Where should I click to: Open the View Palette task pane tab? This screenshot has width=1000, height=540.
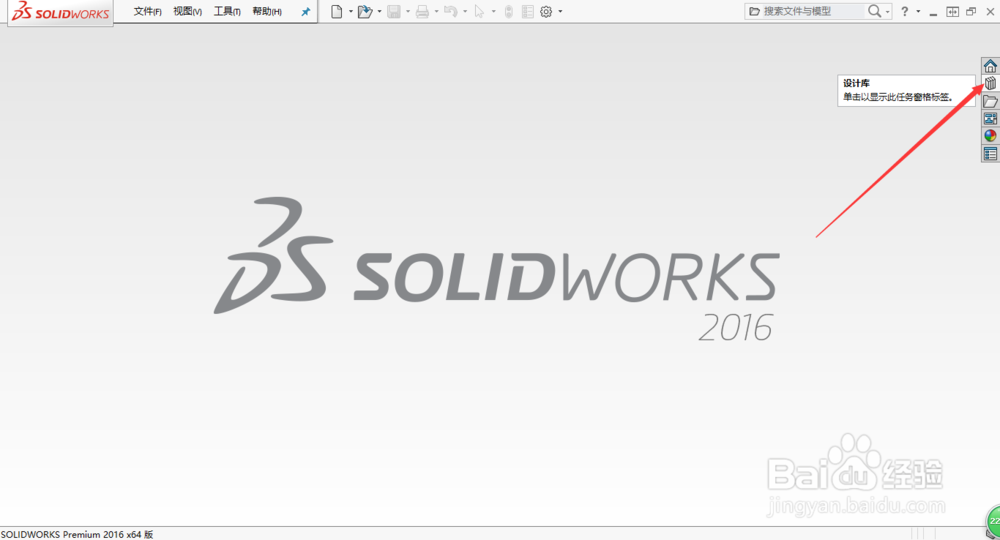pyautogui.click(x=990, y=119)
